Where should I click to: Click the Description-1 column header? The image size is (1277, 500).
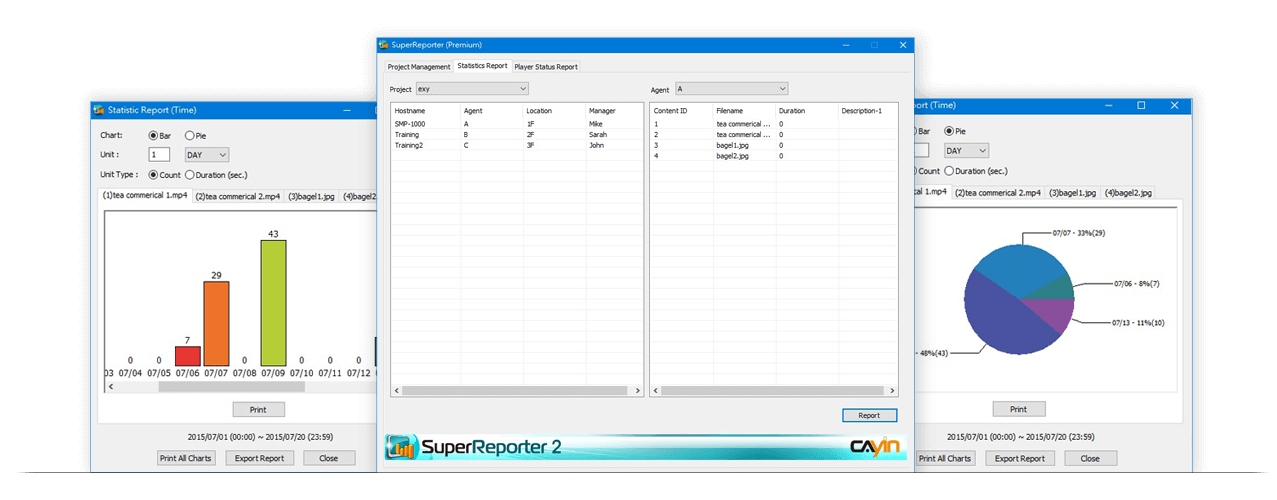tap(867, 111)
